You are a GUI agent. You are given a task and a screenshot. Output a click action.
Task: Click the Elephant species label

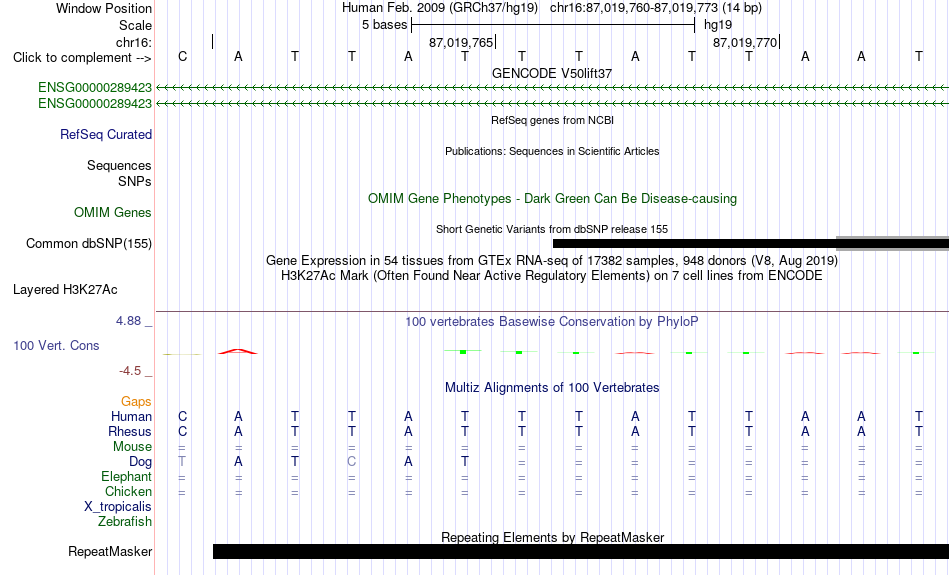pyautogui.click(x=127, y=476)
